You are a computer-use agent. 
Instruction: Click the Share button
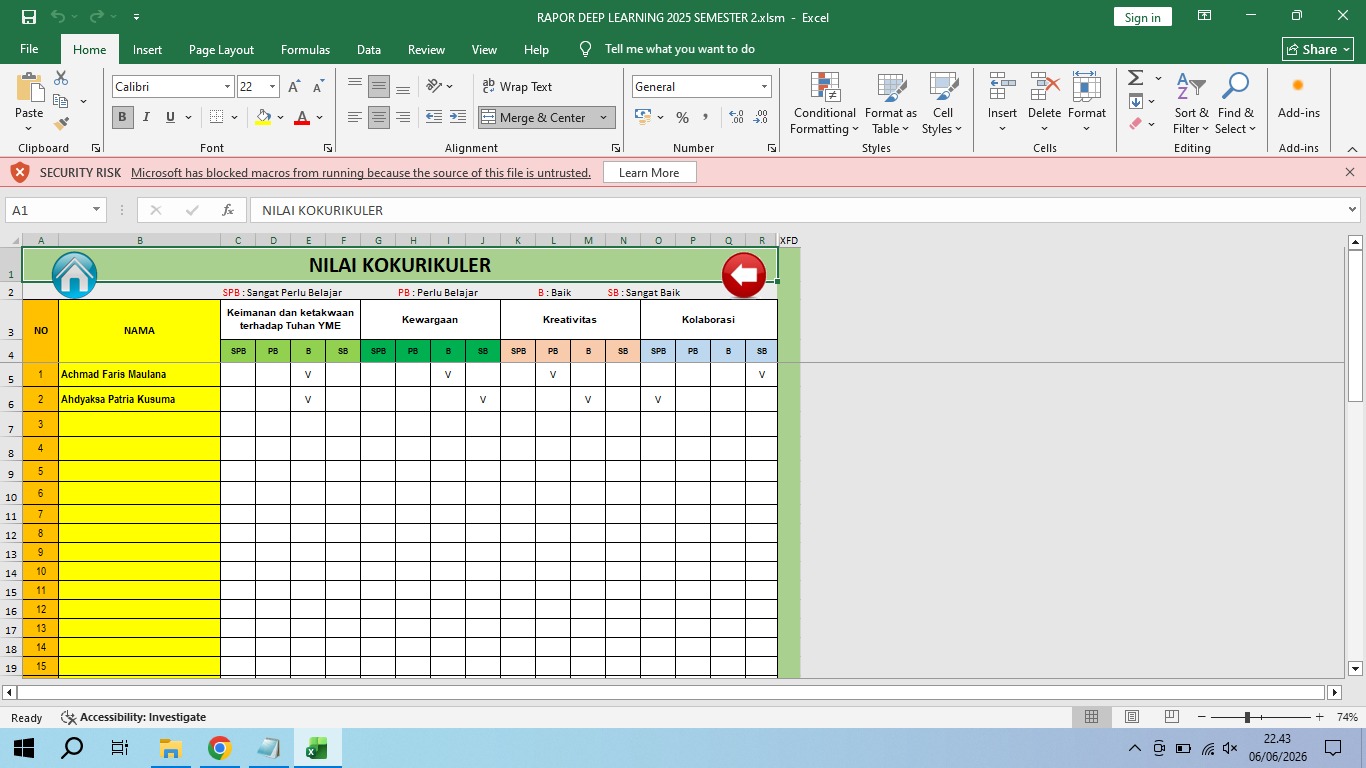coord(1318,49)
